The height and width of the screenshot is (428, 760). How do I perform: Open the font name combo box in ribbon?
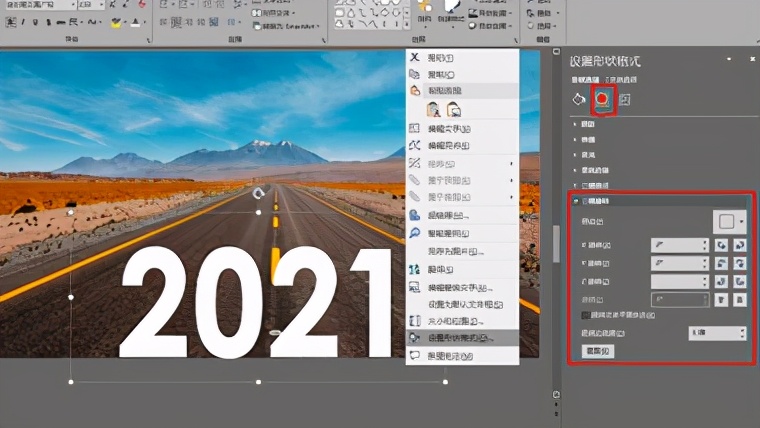click(x=39, y=4)
